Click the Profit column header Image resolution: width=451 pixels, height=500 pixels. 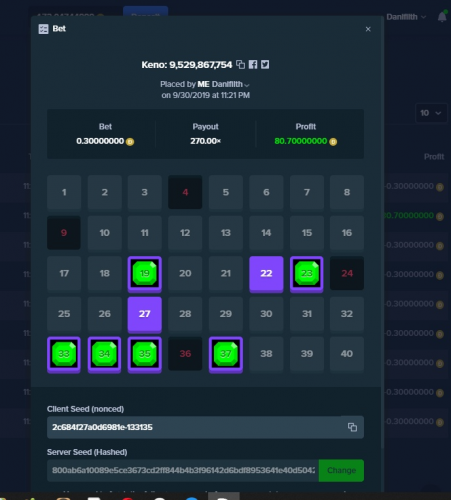[x=434, y=157]
